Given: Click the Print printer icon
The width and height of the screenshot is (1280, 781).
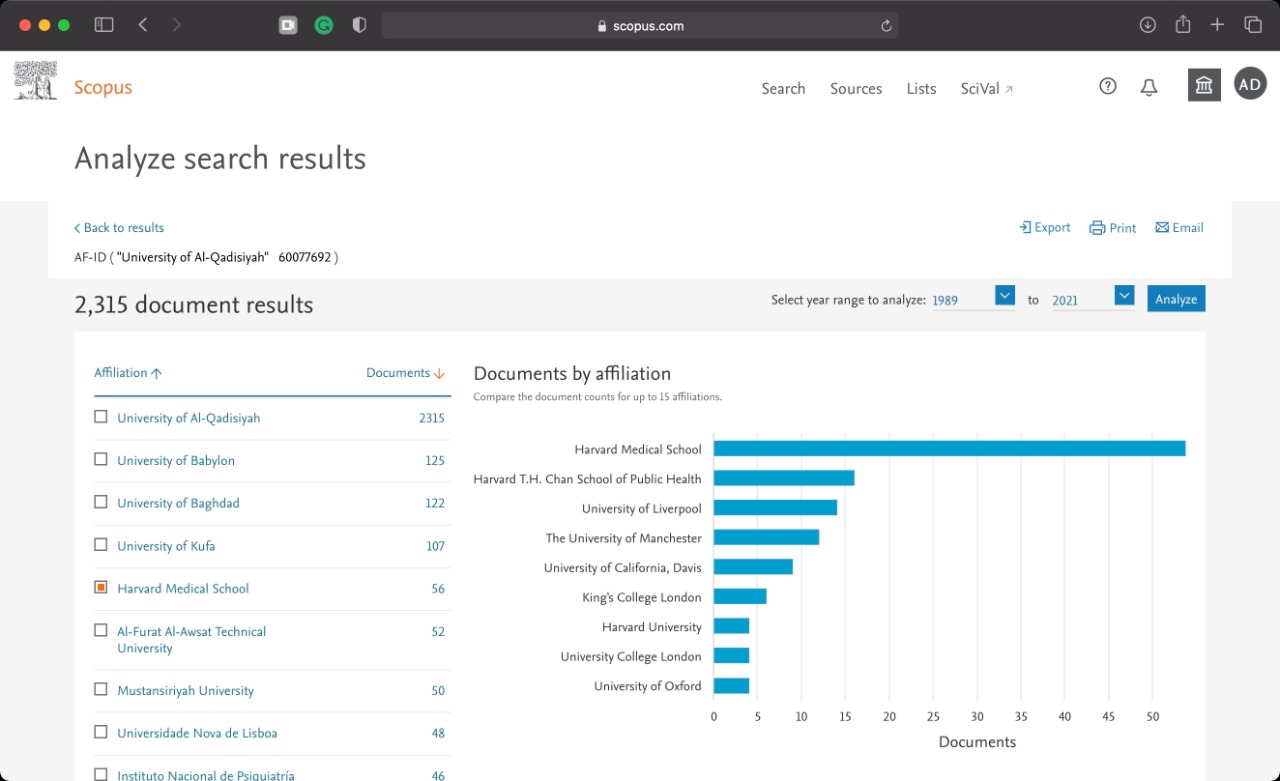Looking at the screenshot, I should 1097,228.
